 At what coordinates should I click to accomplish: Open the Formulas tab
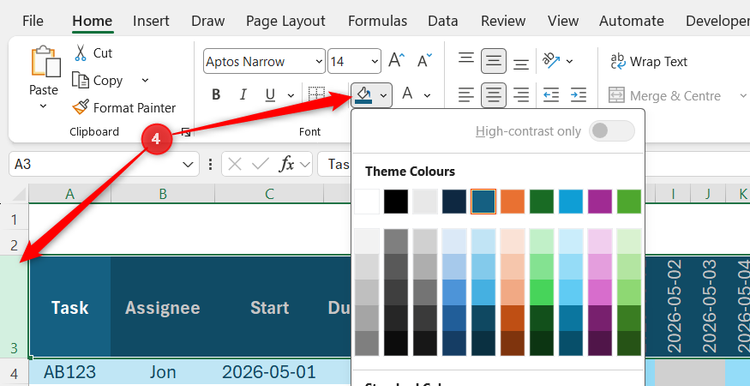377,21
